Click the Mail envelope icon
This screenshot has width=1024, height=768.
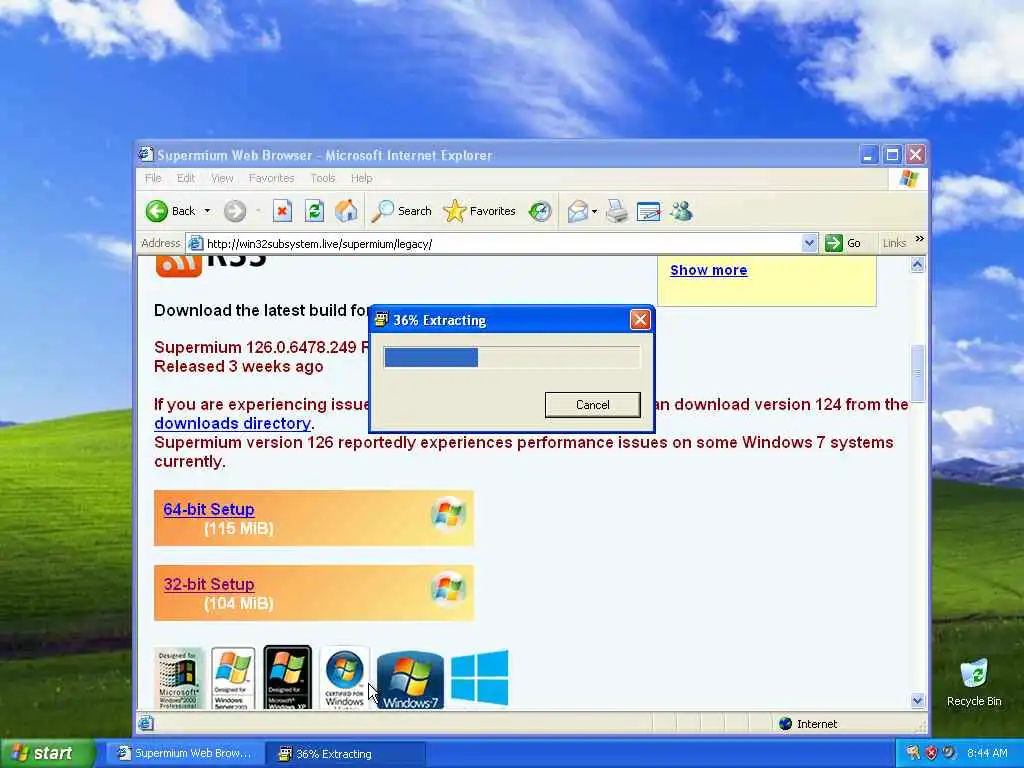577,211
